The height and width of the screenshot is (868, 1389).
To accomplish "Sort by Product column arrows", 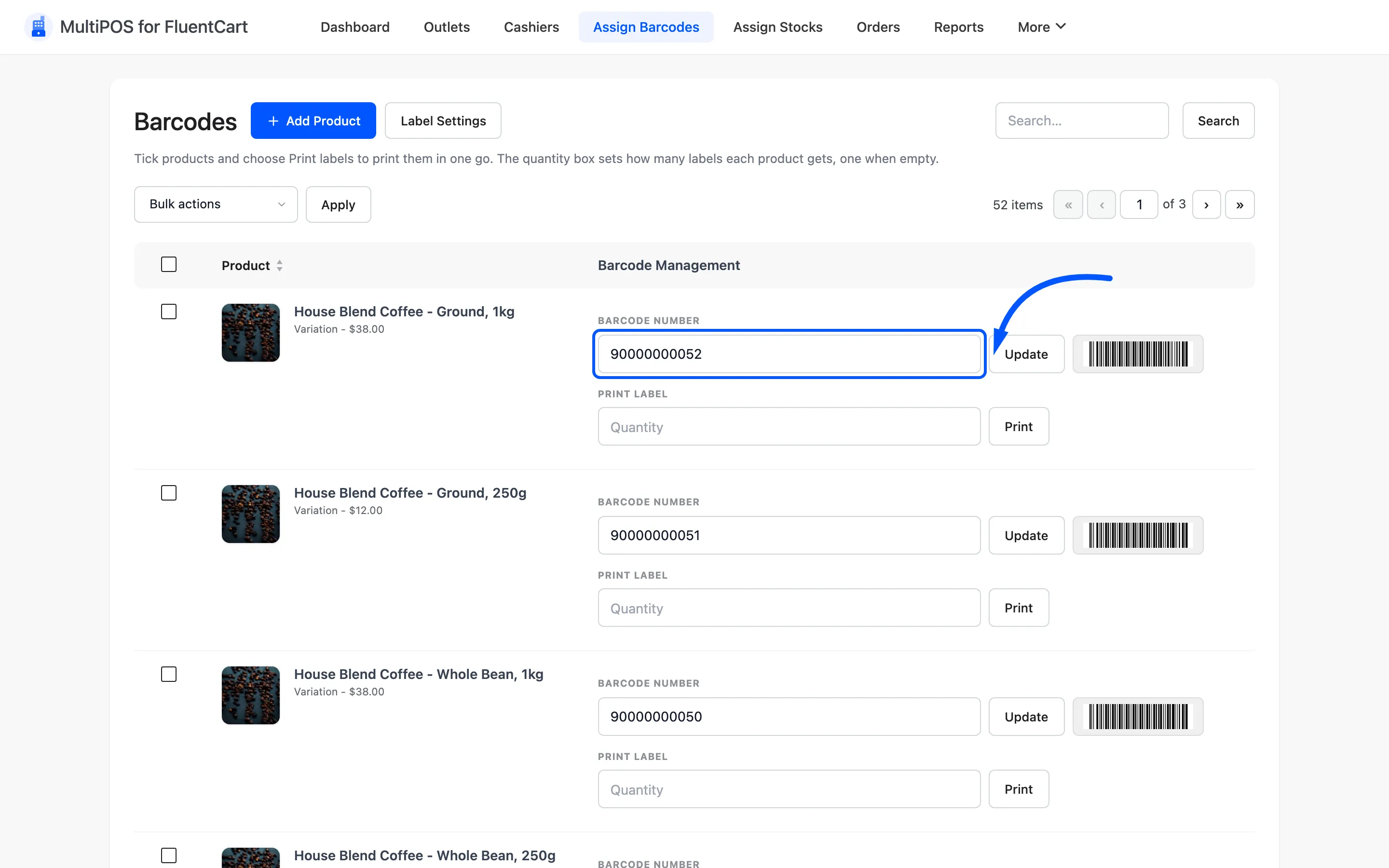I will [x=280, y=266].
